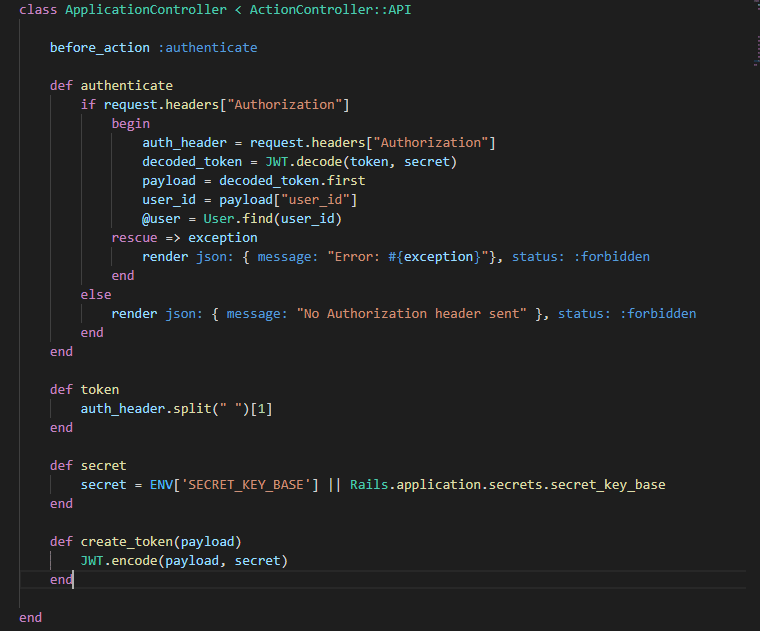Image resolution: width=760 pixels, height=631 pixels.
Task: Click decoded_token.first expression
Action: click(x=292, y=180)
